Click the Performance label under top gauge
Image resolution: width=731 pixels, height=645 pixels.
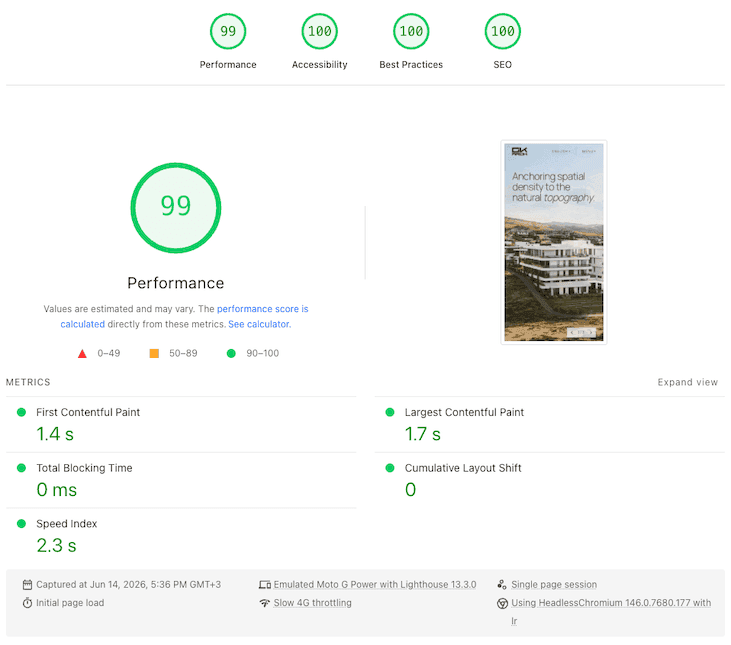228,65
